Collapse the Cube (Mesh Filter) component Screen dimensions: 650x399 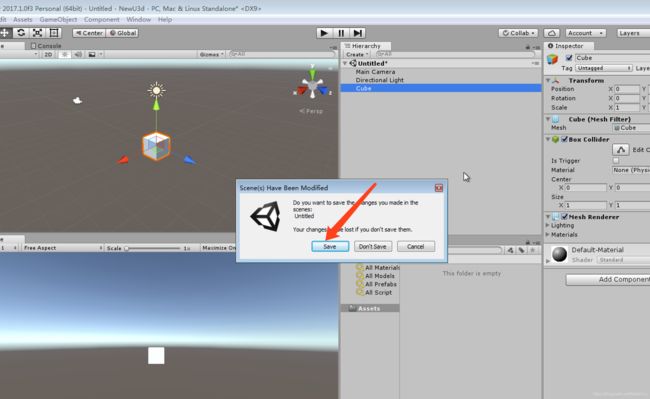click(548, 119)
